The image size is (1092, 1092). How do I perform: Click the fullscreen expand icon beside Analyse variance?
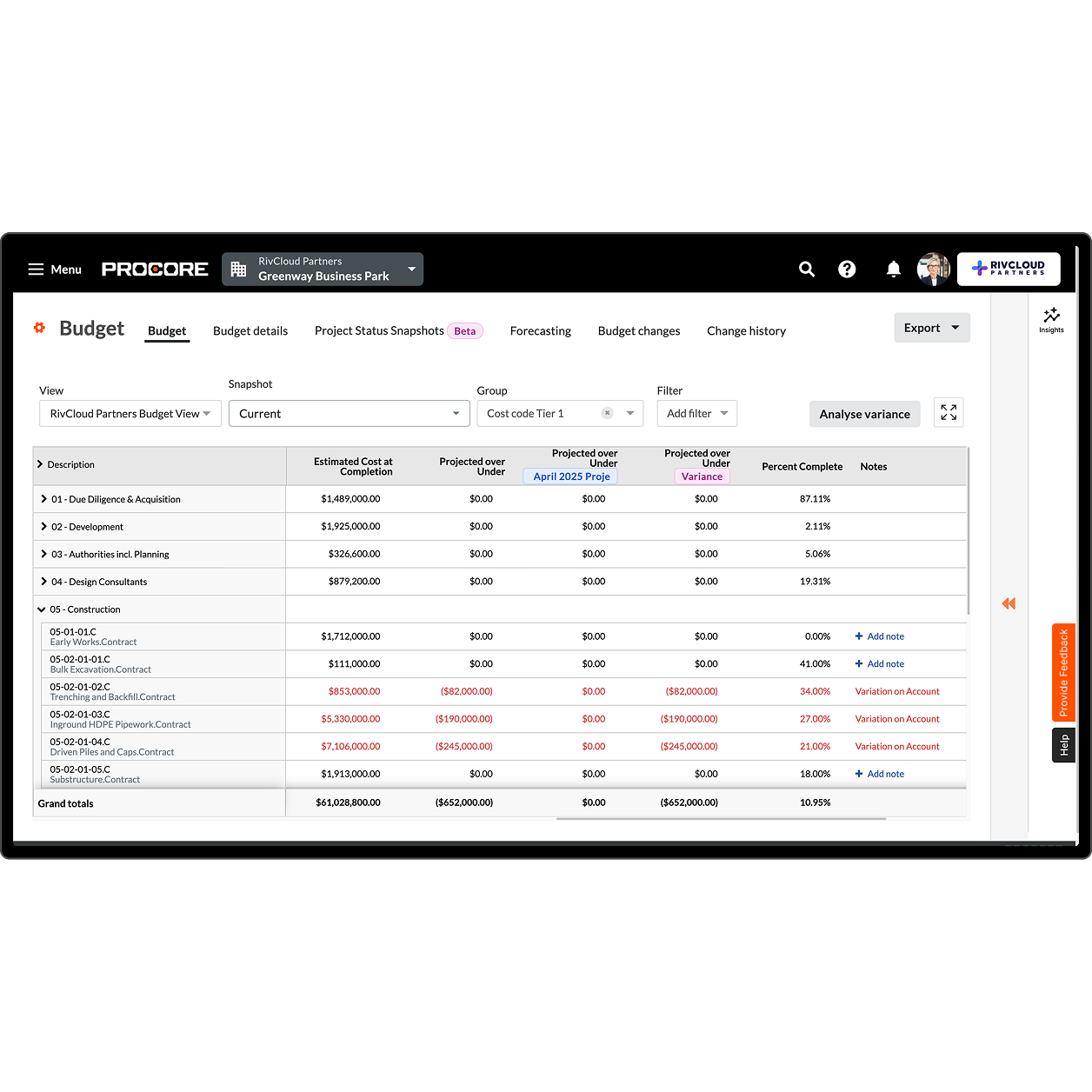coord(948,412)
